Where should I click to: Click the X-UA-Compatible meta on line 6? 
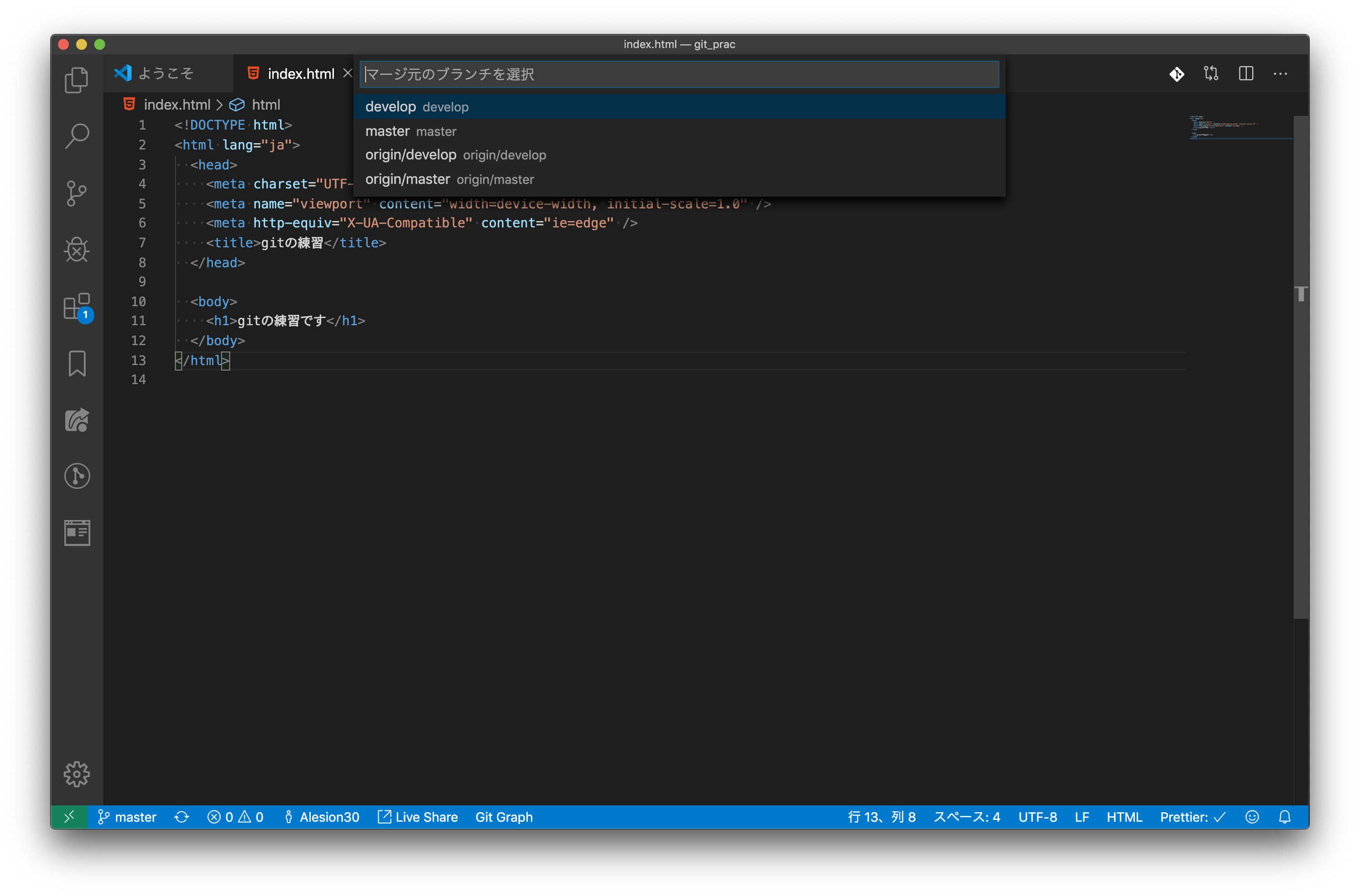click(422, 223)
